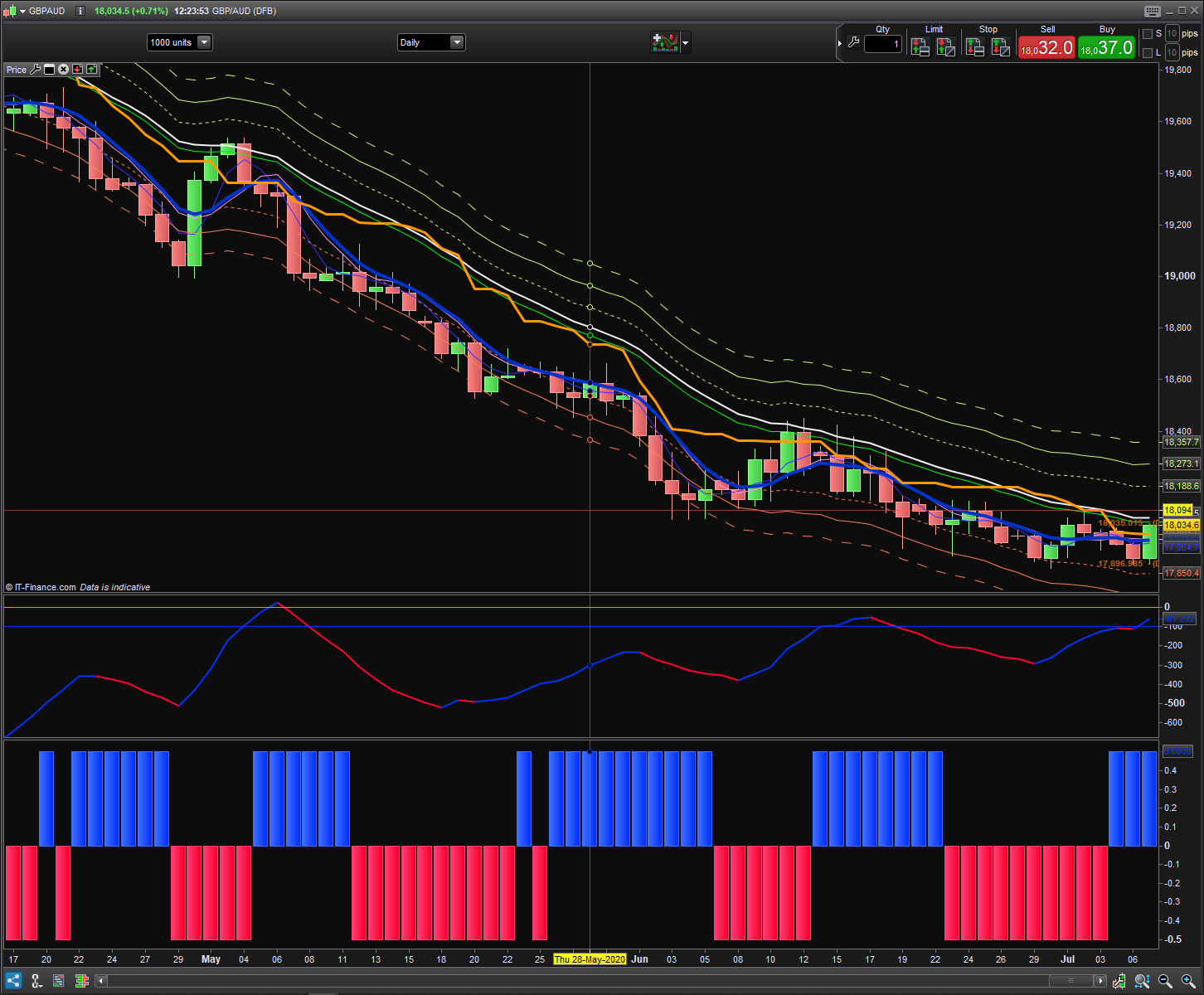Enable the S stop pips checkbox

click(x=1148, y=34)
